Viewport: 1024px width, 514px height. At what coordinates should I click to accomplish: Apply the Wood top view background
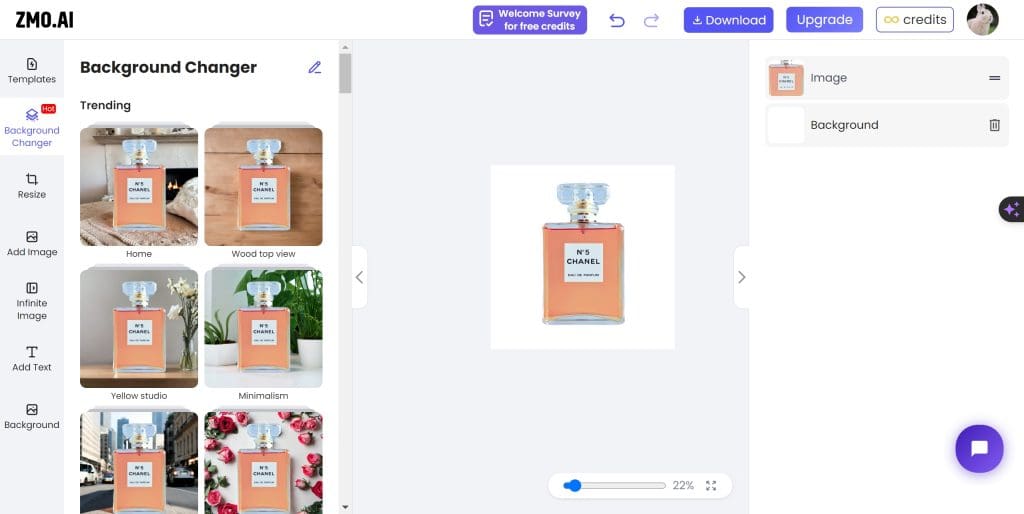click(x=263, y=186)
